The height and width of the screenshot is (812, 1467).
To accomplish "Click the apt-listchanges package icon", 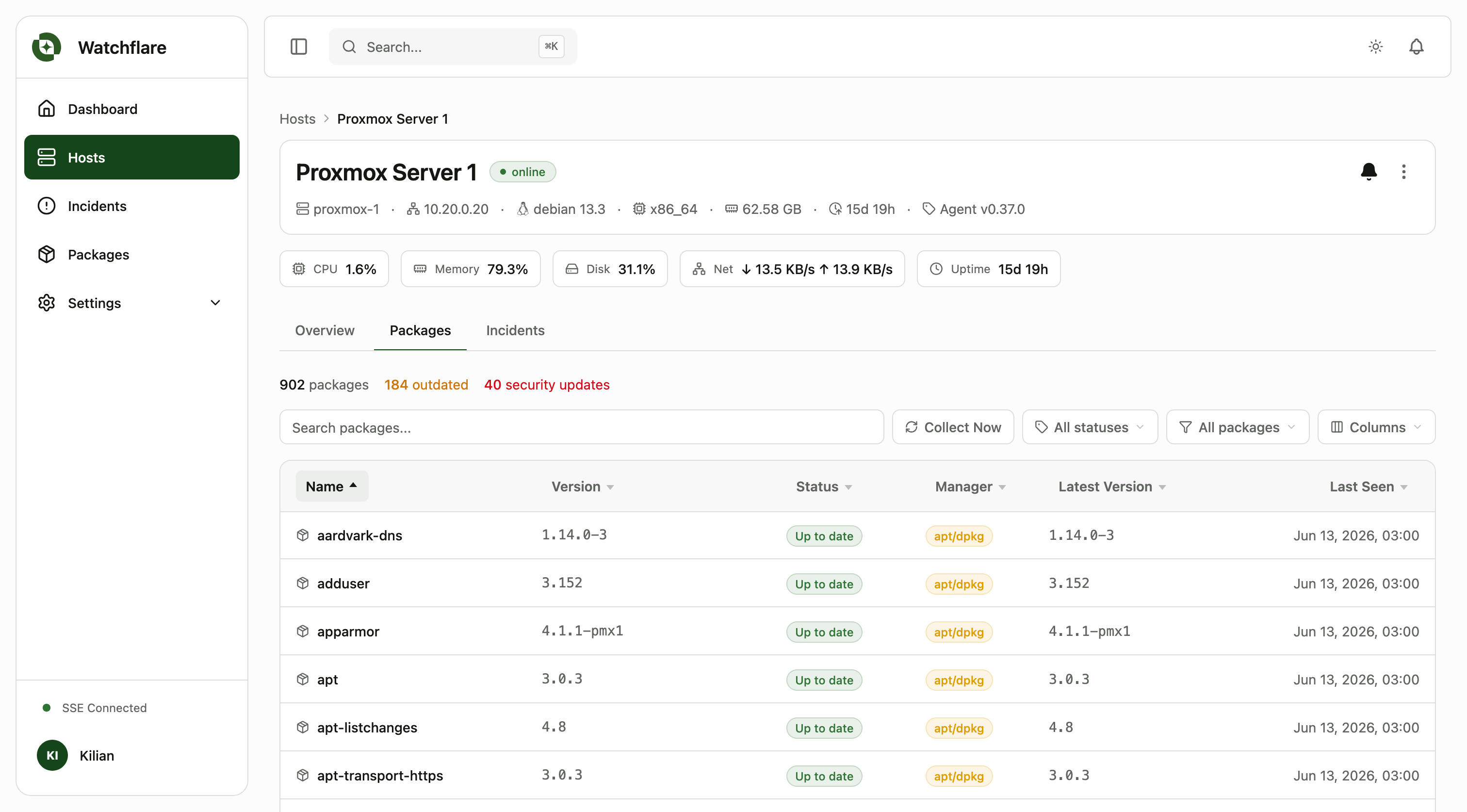I will coord(302,727).
